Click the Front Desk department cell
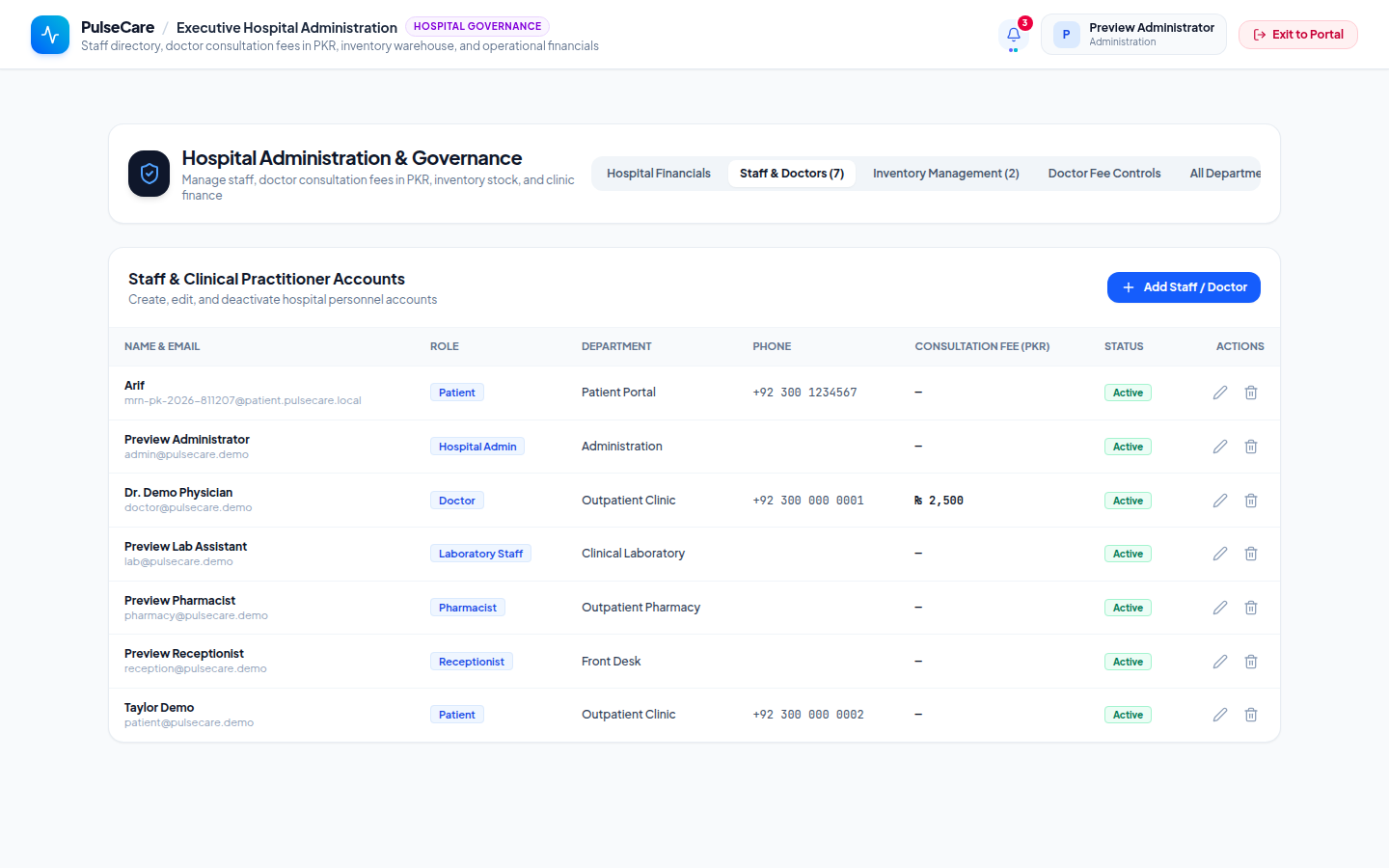This screenshot has width=1389, height=868. [x=611, y=662]
